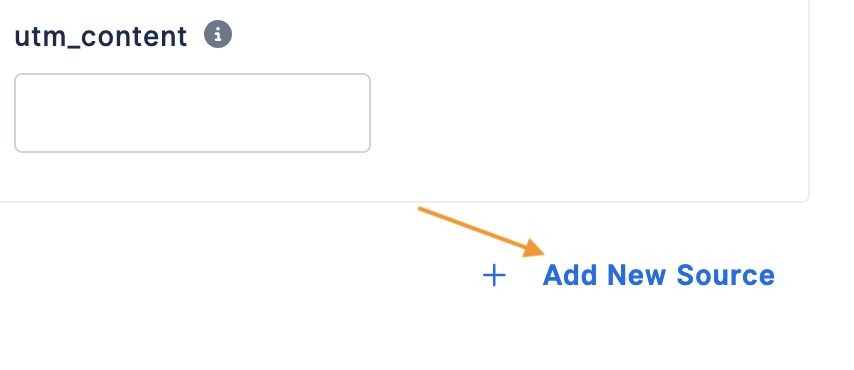
Task: Click the utm_content field label
Action: 101,37
